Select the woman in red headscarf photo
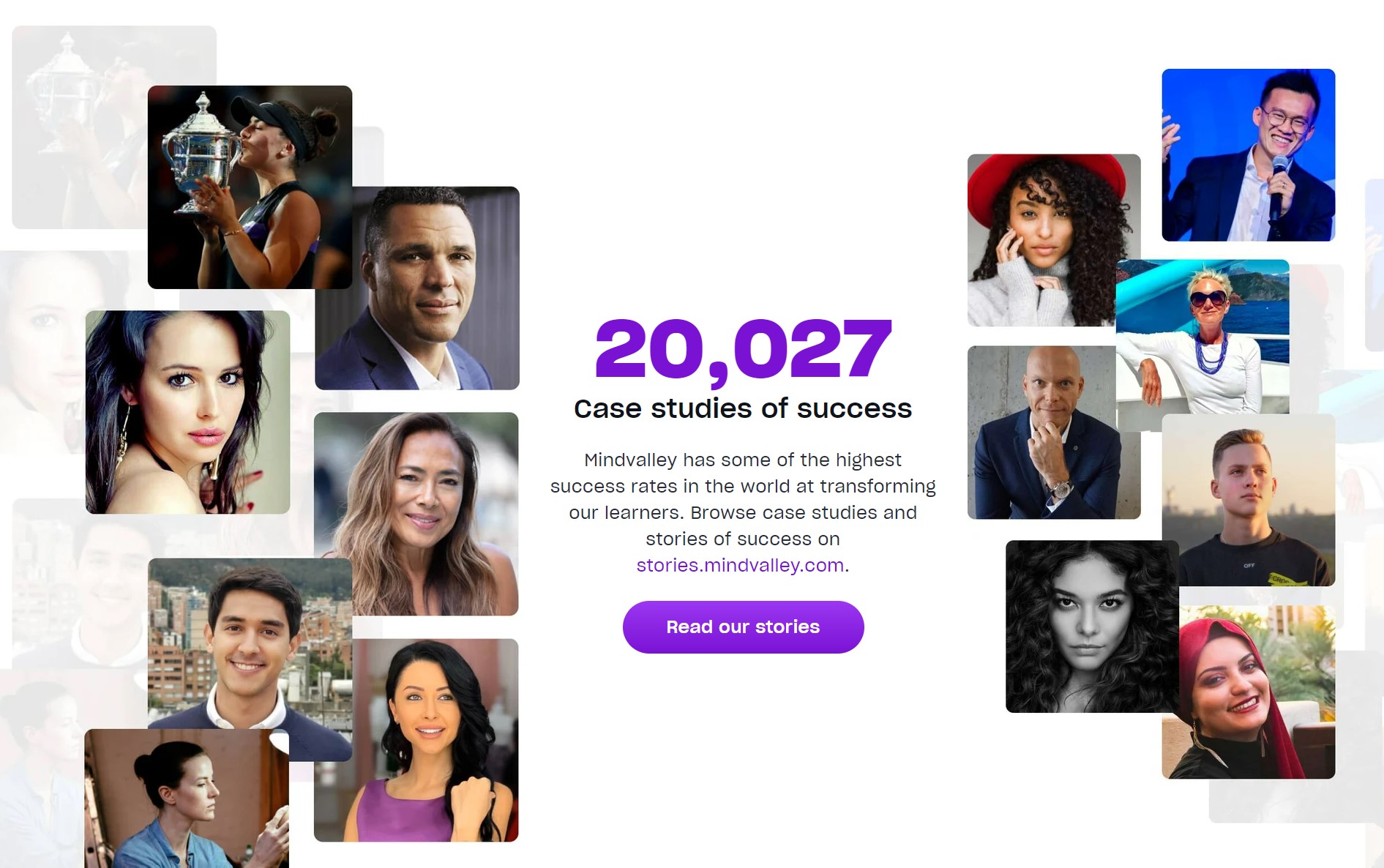1384x868 pixels. pyautogui.click(x=1248, y=692)
